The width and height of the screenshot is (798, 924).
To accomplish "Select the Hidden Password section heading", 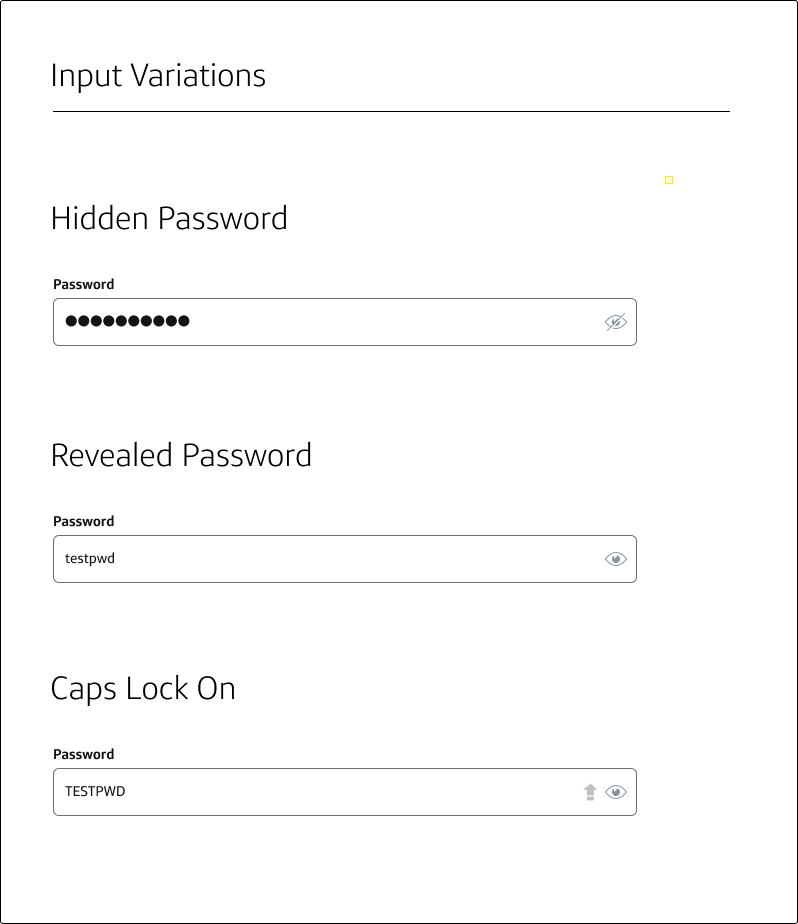I will (x=169, y=219).
